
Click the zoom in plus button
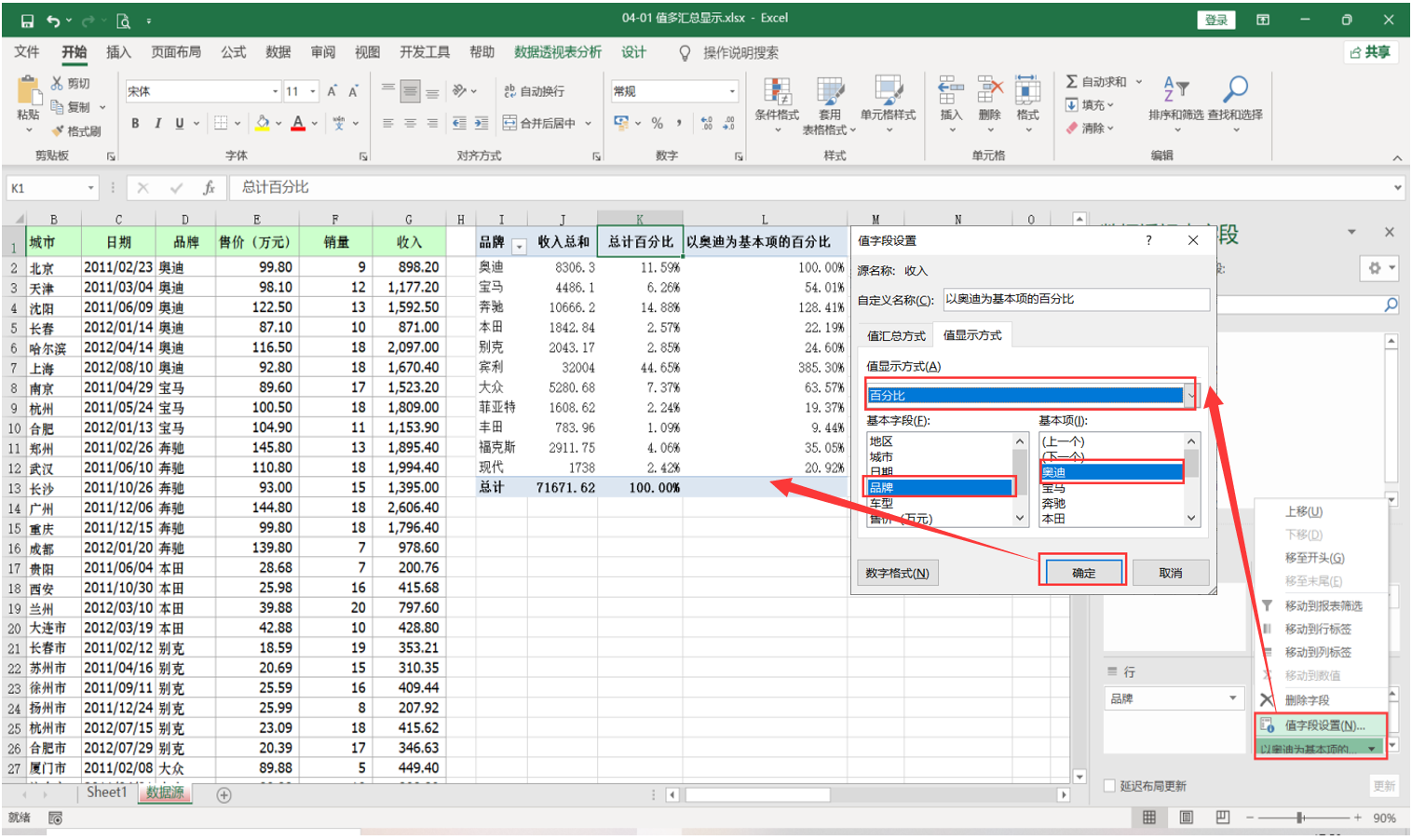pos(1358,818)
